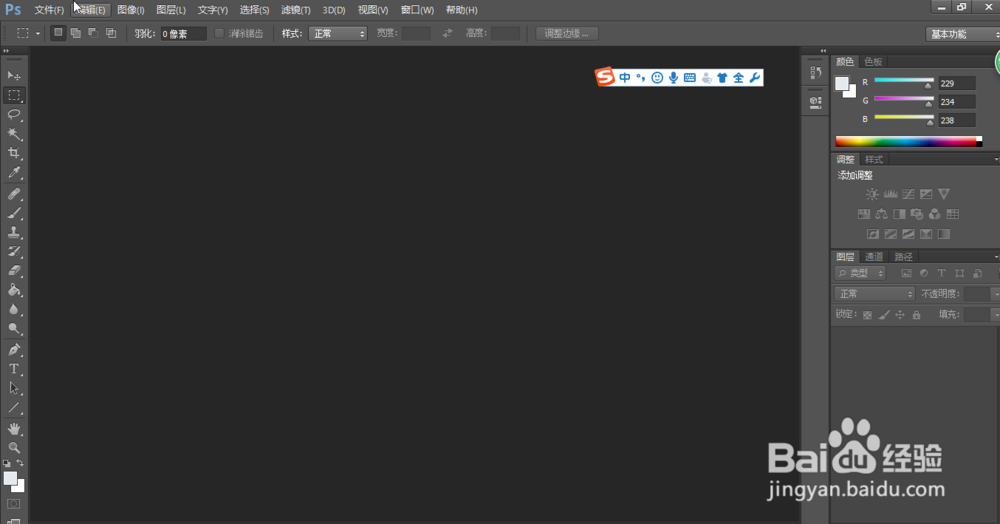Pick a color from the spectrum ramp
1000x524 pixels.
point(909,142)
